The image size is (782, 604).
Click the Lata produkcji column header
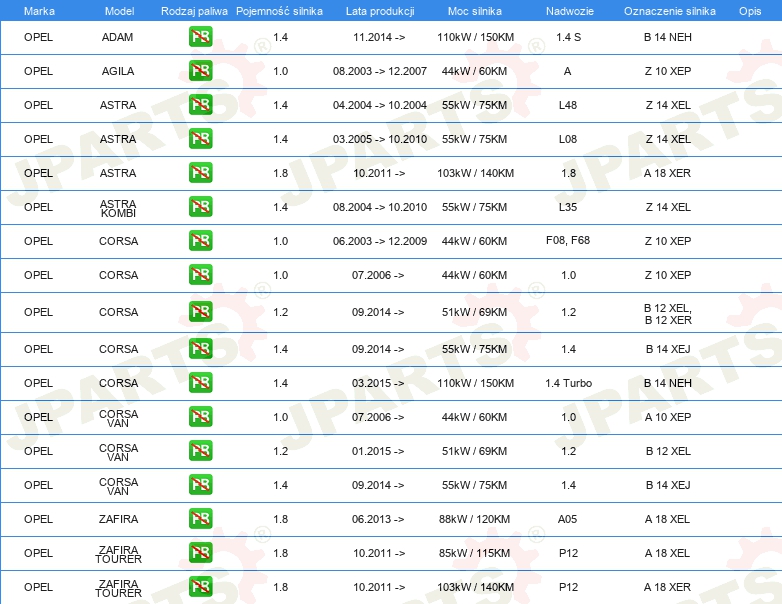pos(380,11)
